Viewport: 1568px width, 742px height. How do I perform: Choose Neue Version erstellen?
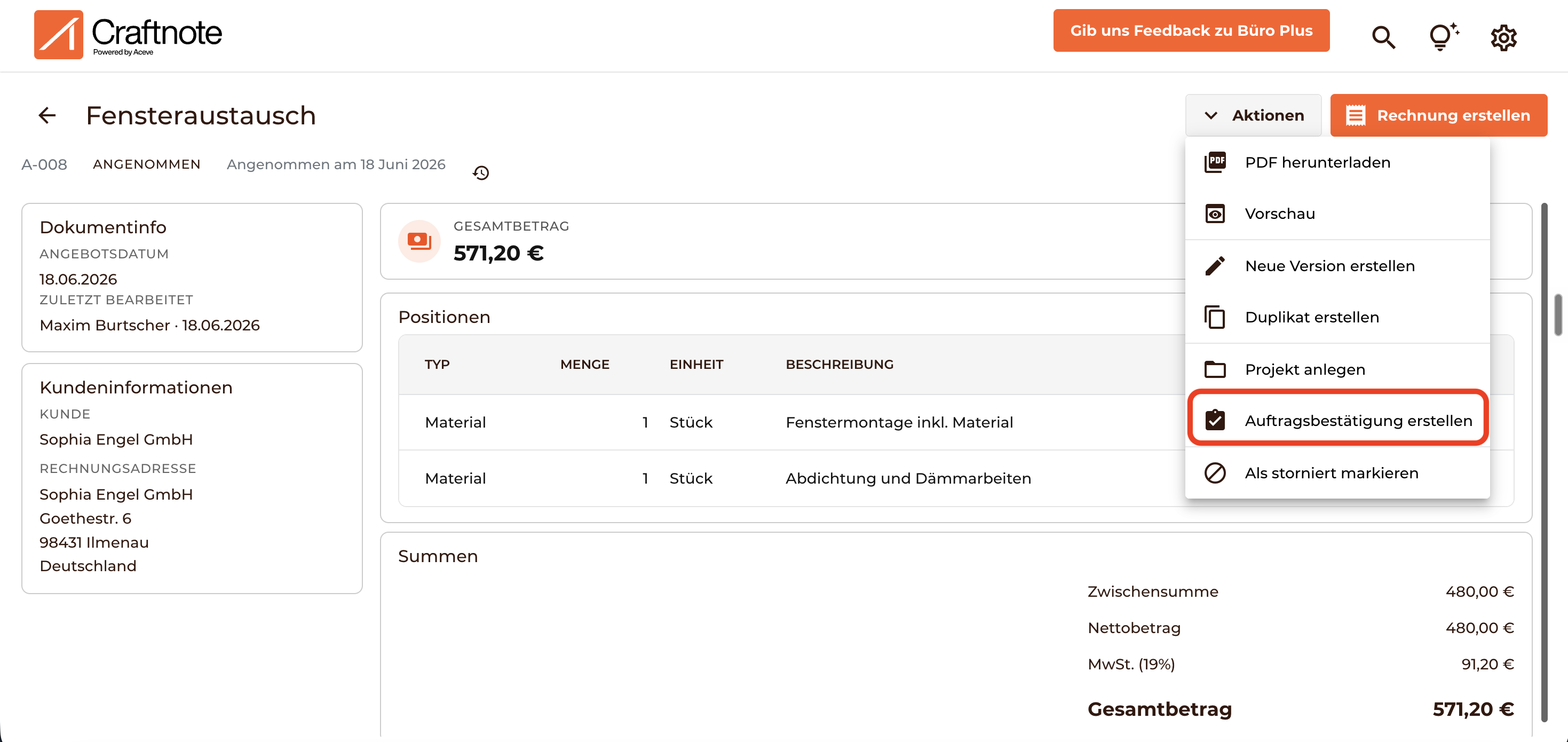click(x=1337, y=266)
